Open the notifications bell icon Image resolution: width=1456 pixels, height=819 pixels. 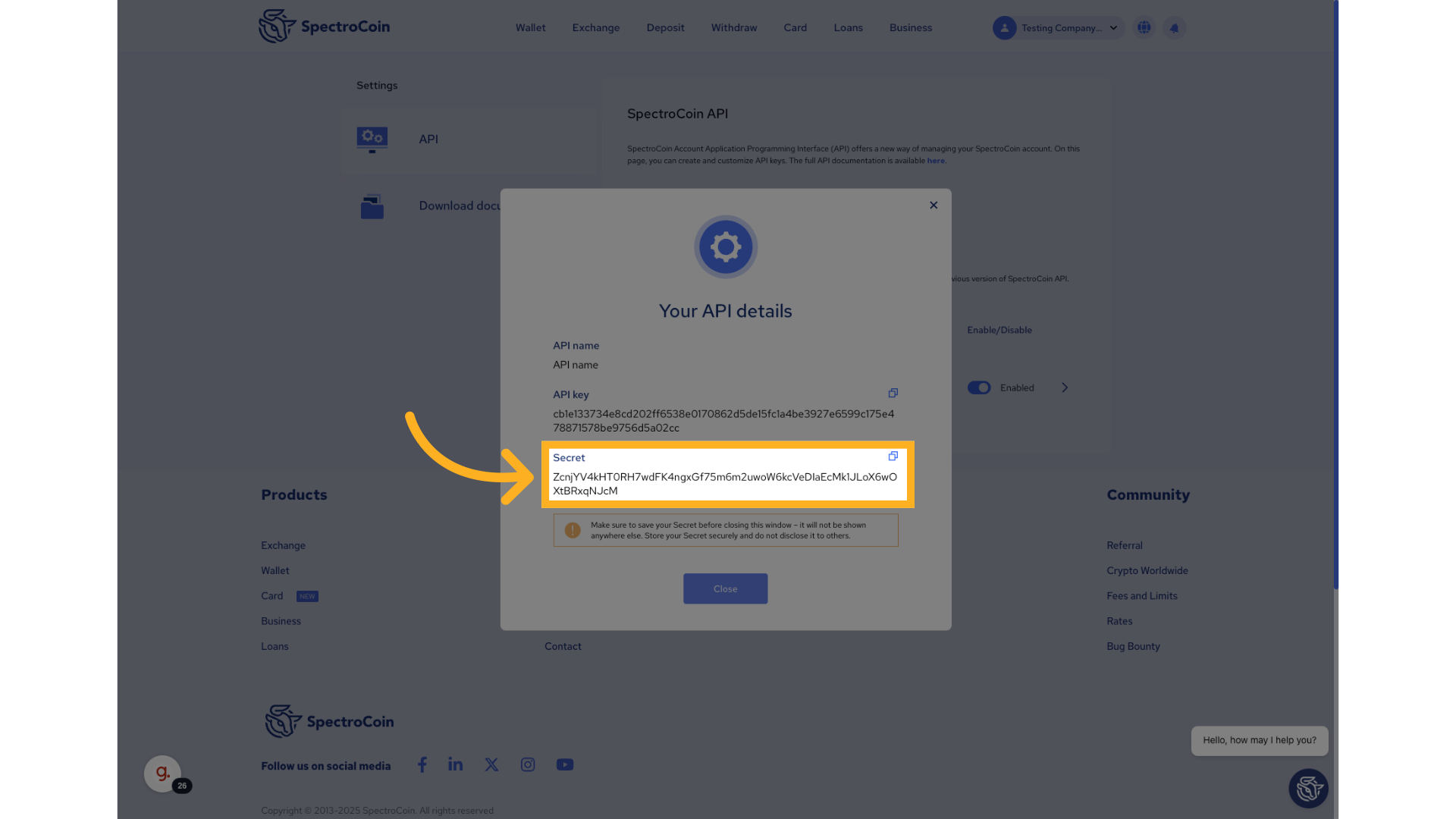[x=1174, y=28]
